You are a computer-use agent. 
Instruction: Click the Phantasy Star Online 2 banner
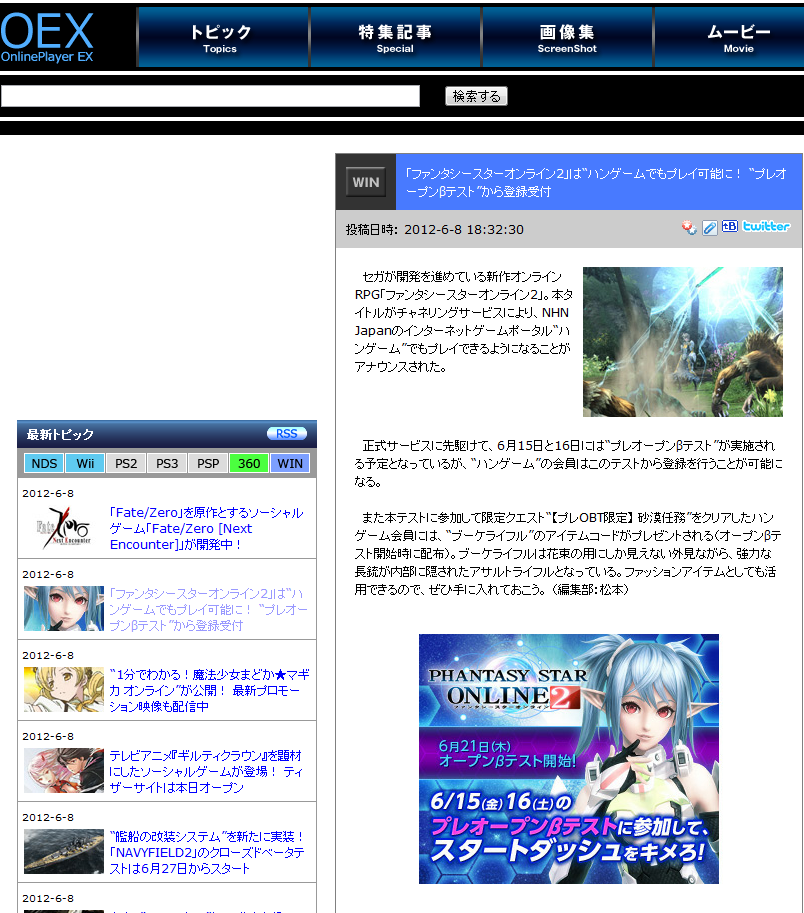(x=569, y=759)
